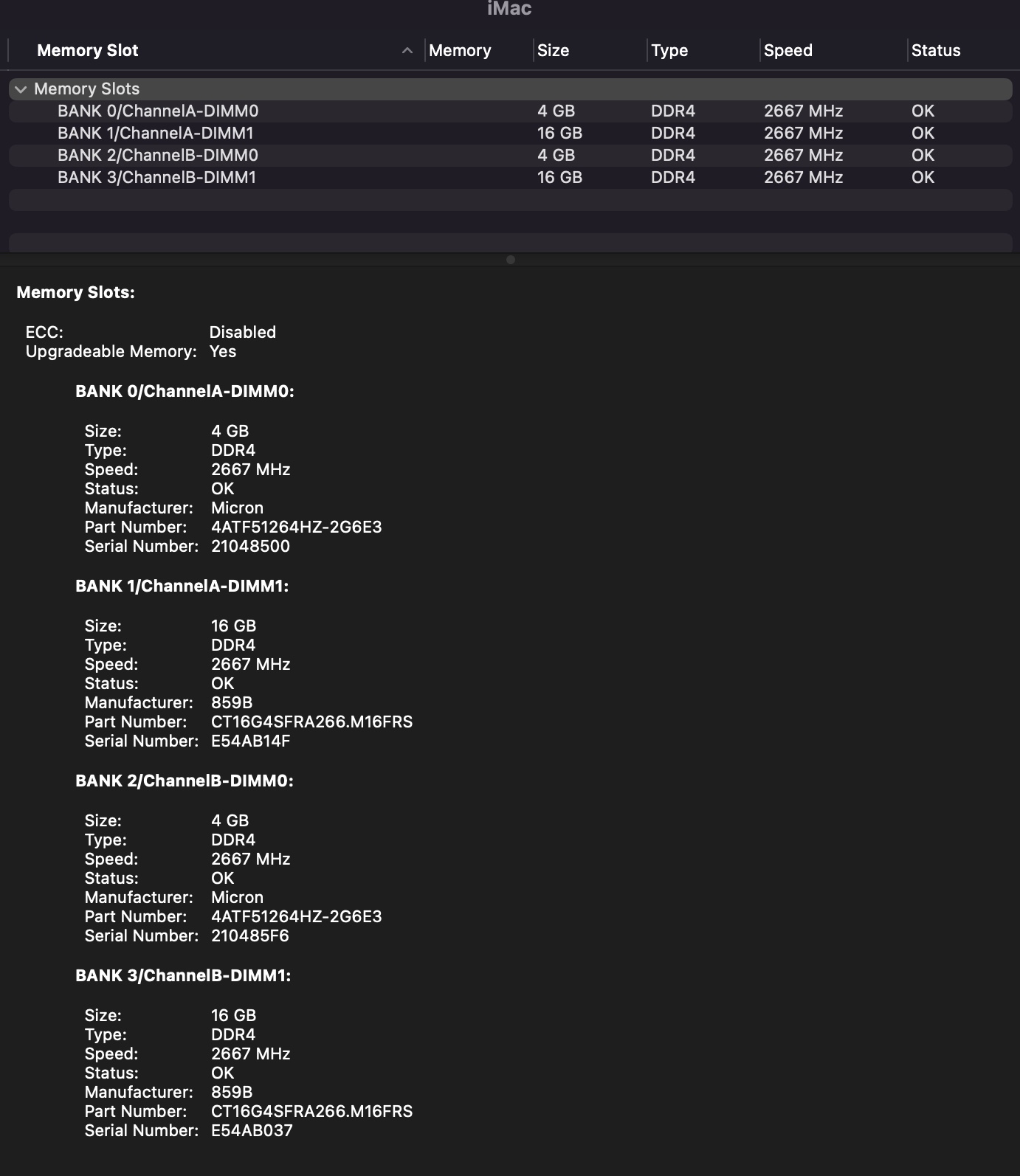Select the Memory Slots group row

(x=510, y=89)
